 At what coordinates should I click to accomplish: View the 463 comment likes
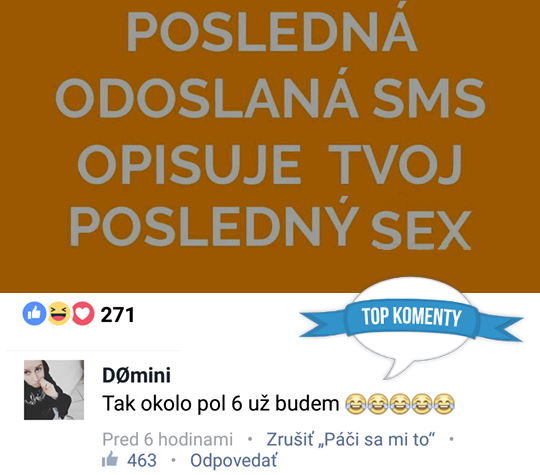point(142,460)
